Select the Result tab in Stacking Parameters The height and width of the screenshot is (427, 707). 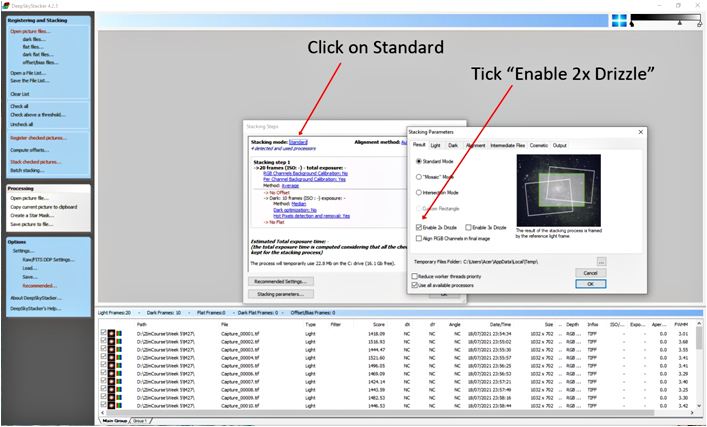pos(419,145)
